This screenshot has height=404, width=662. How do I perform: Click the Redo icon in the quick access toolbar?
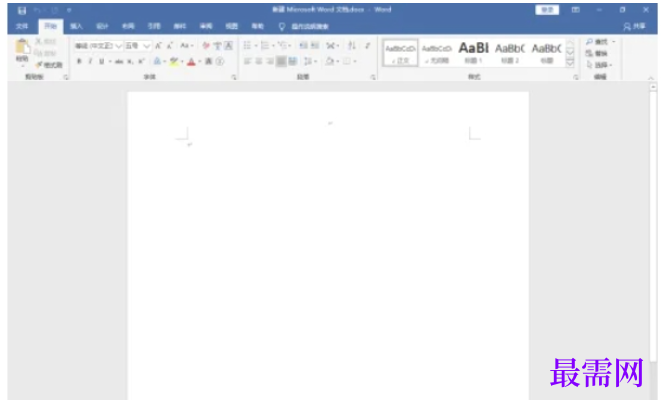click(54, 10)
